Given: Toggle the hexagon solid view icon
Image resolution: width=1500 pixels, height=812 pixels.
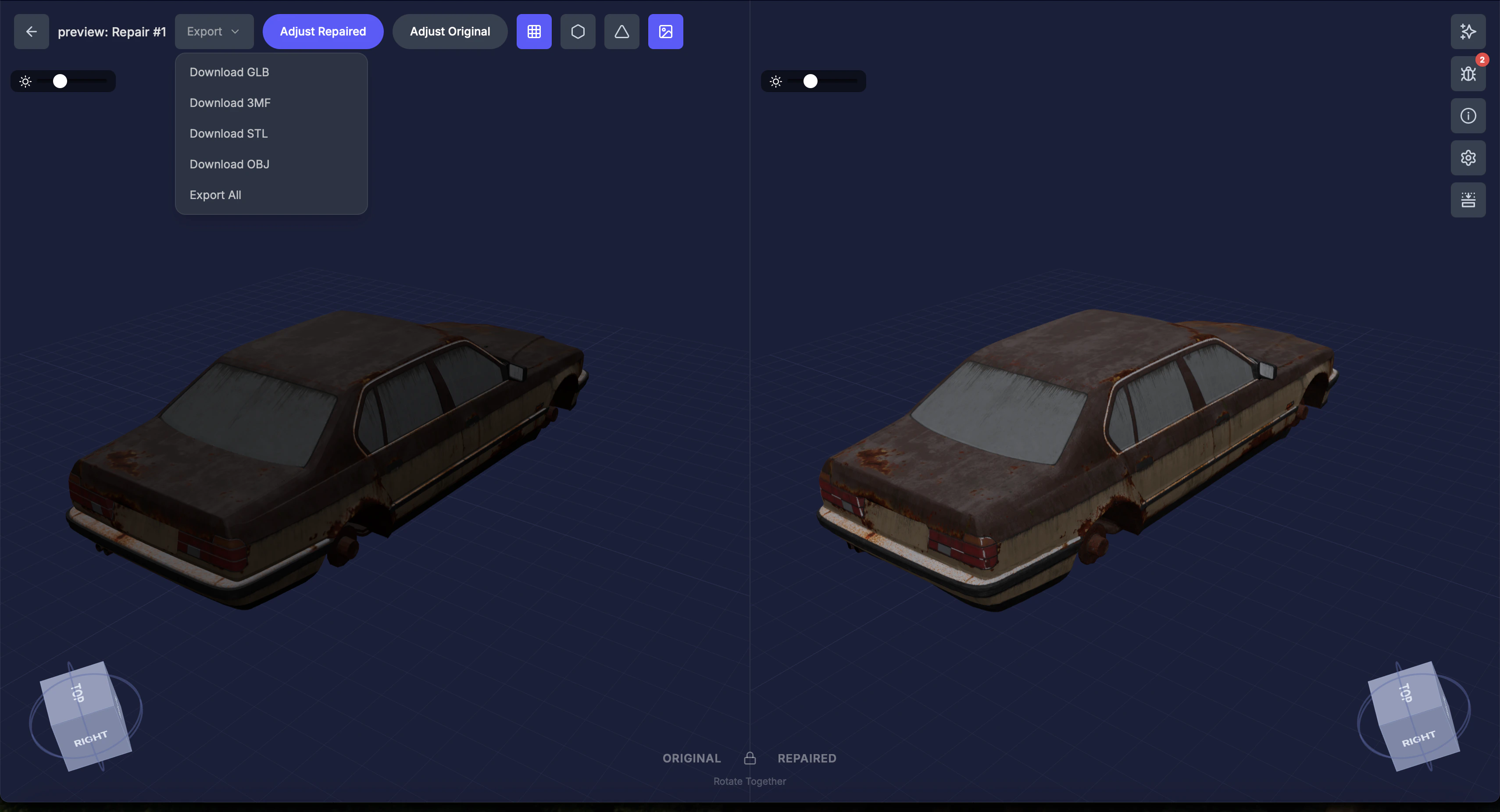Looking at the screenshot, I should coord(577,32).
